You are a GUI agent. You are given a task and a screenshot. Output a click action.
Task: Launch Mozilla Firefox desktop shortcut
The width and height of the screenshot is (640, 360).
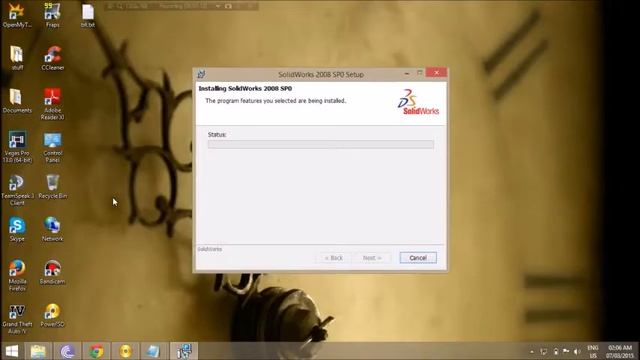[17, 276]
